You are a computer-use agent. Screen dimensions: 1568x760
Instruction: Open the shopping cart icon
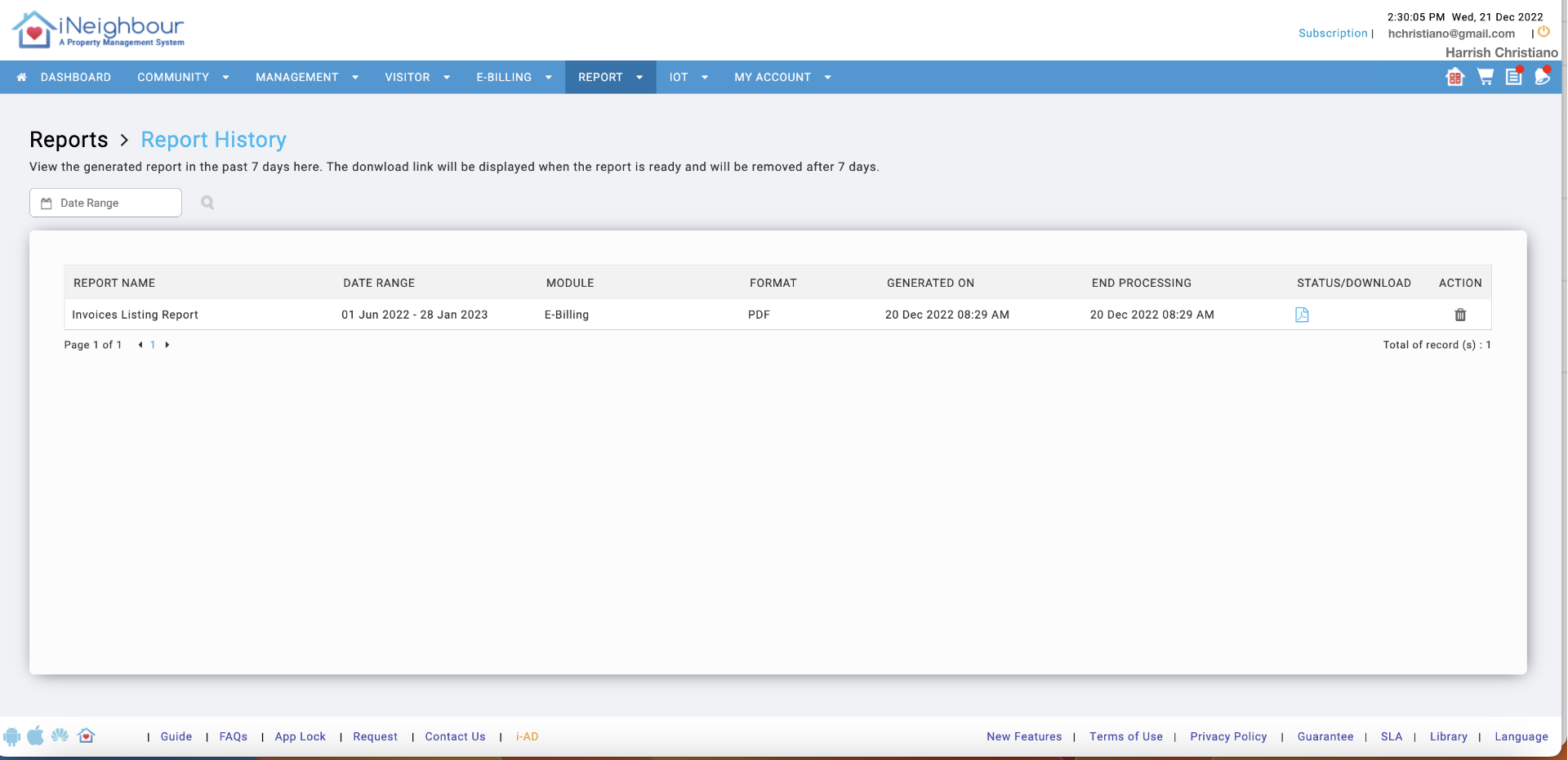pos(1486,77)
